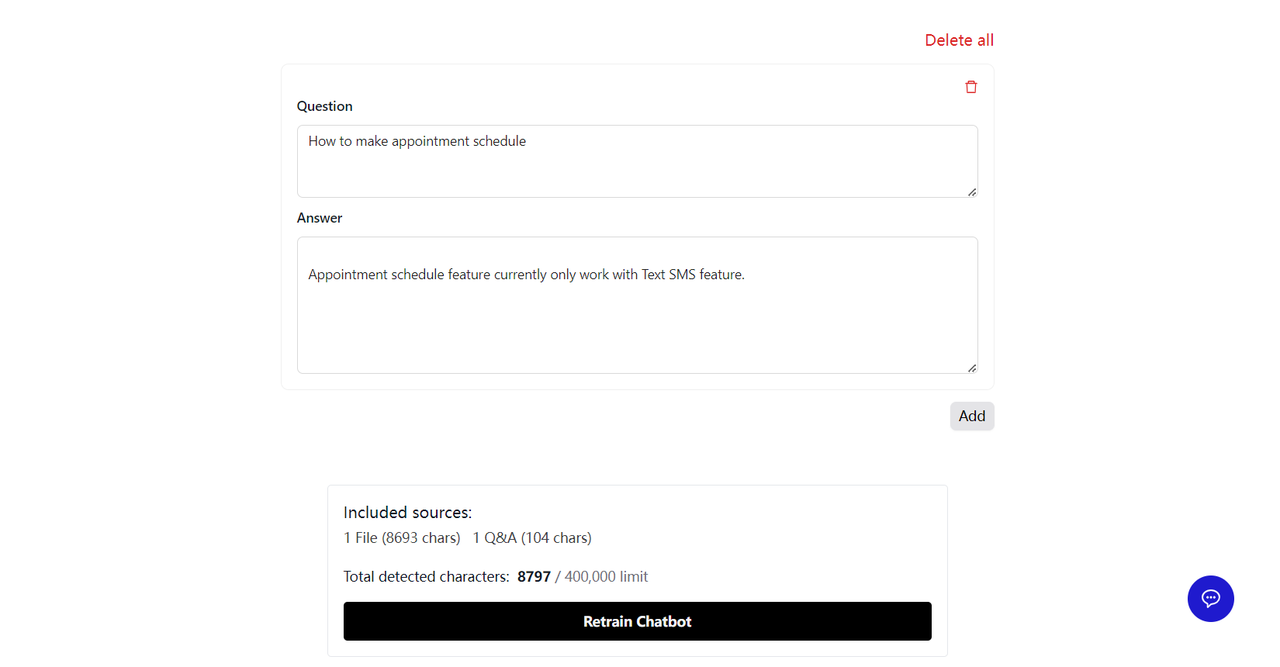Click the bold 8797 character count

[x=534, y=577]
